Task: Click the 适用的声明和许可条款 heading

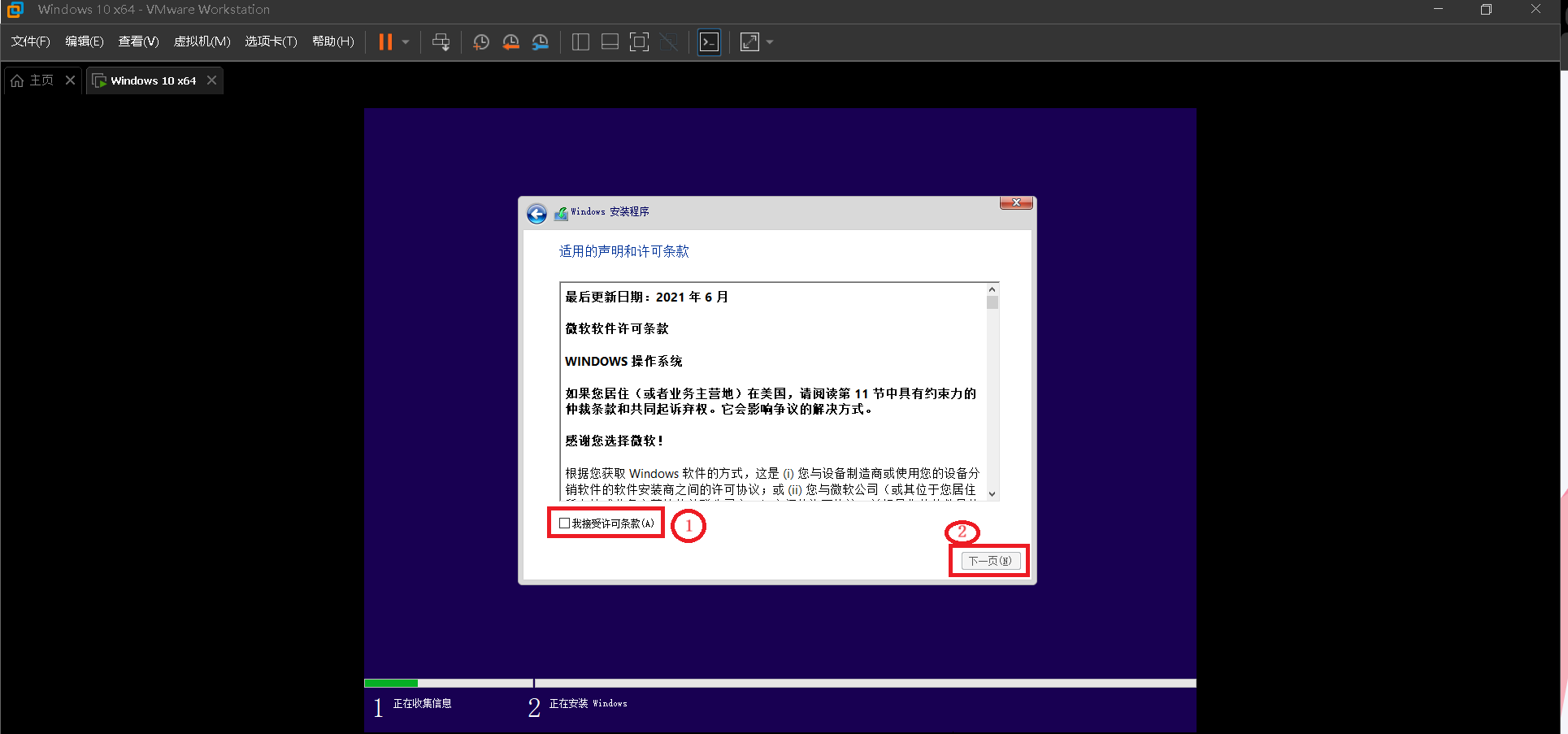Action: pyautogui.click(x=623, y=251)
